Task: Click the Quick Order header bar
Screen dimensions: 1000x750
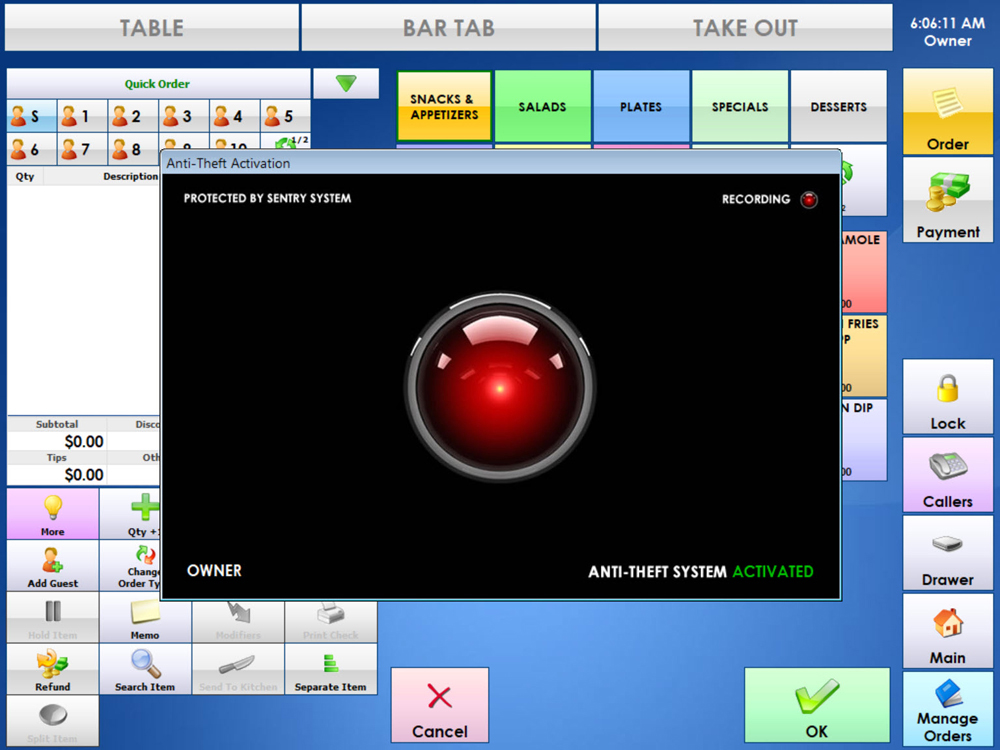Action: [158, 84]
